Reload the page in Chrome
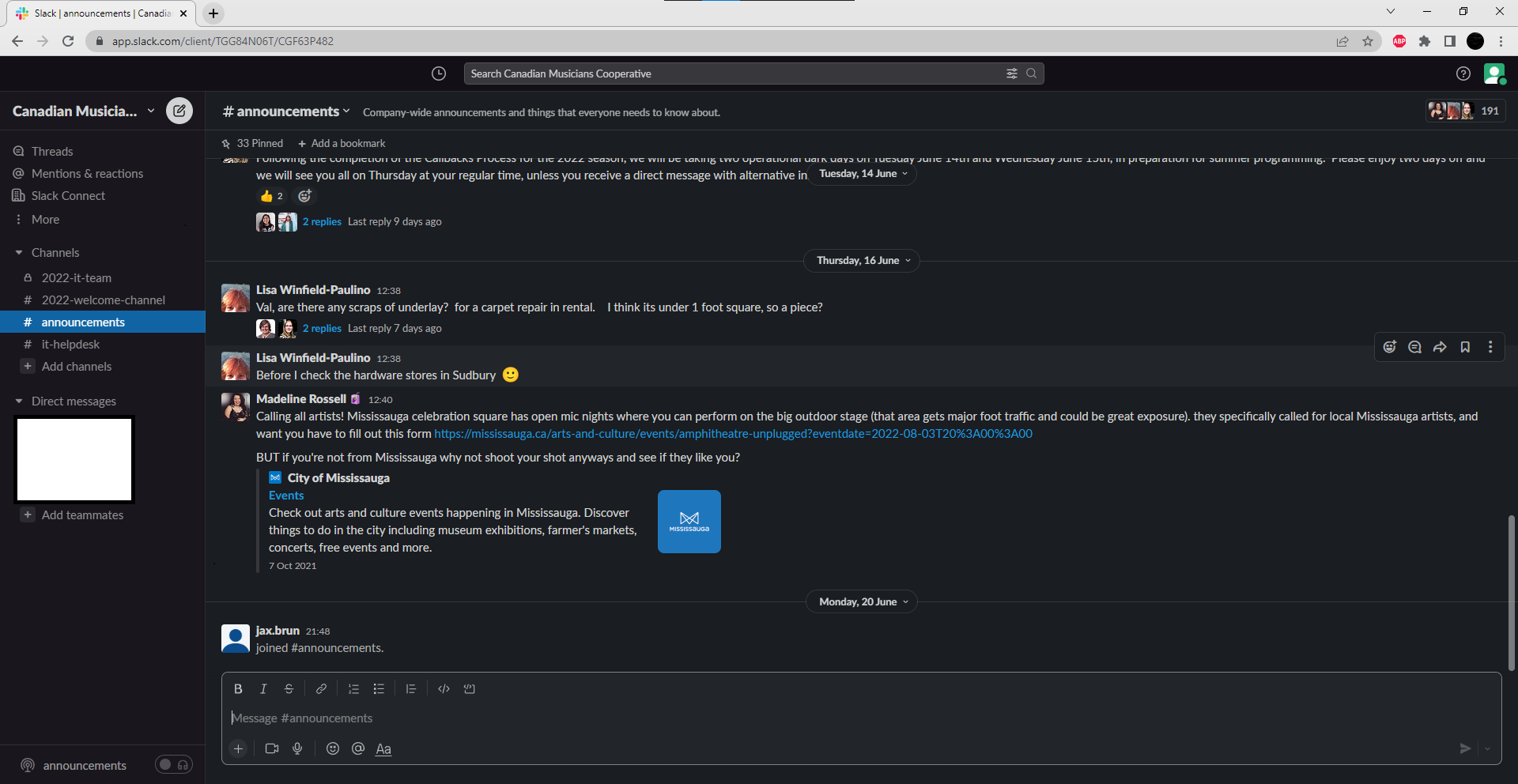Image resolution: width=1518 pixels, height=784 pixels. [x=68, y=41]
